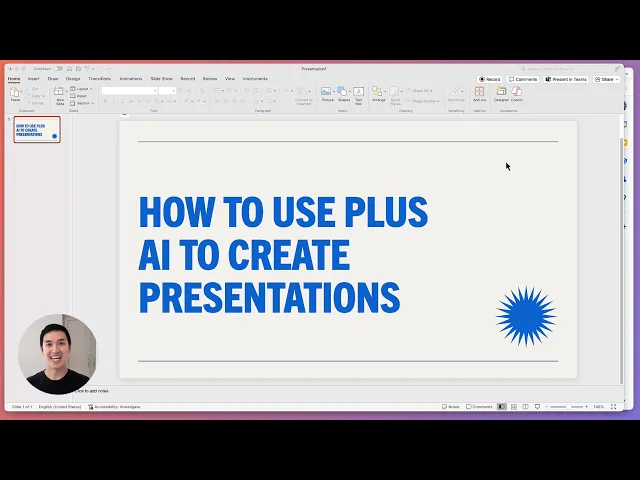Expand the Section dropdown
640x480 pixels.
(x=82, y=103)
